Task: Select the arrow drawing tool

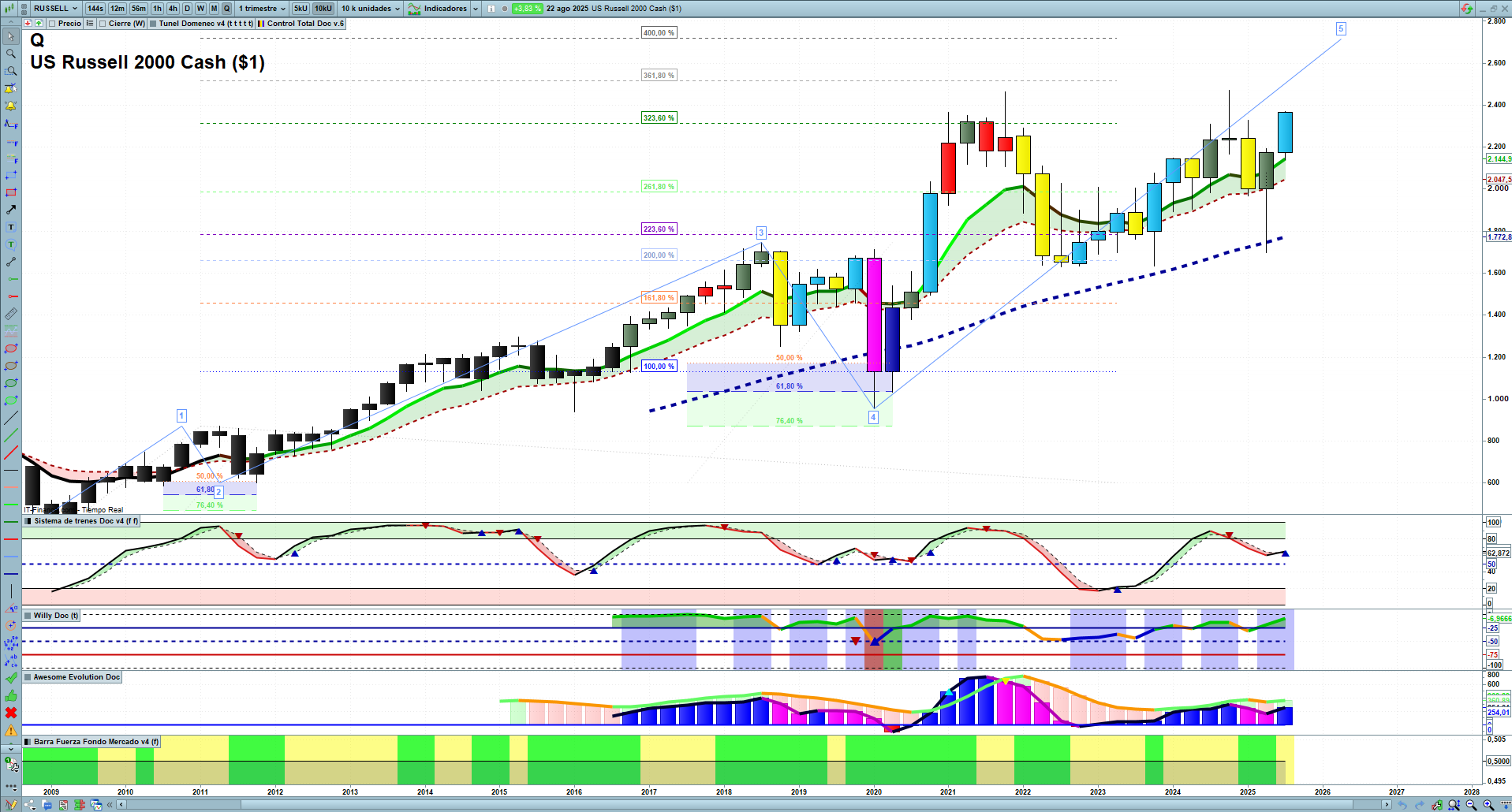Action: [x=11, y=210]
